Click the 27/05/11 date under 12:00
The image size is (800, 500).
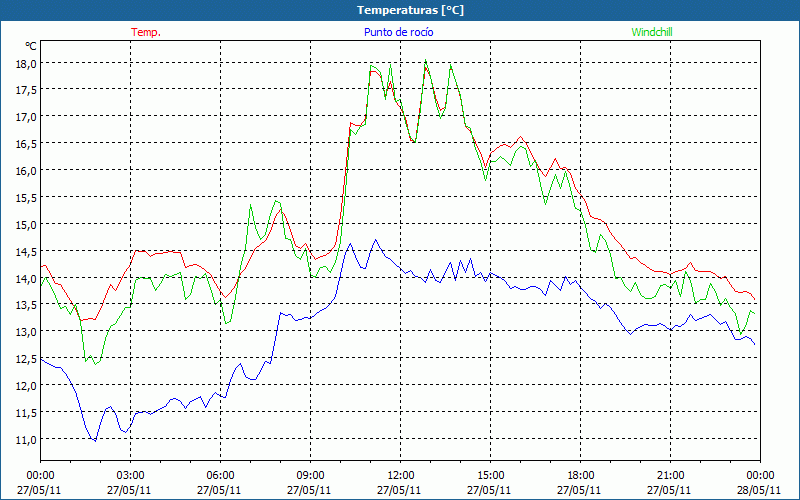(x=399, y=490)
